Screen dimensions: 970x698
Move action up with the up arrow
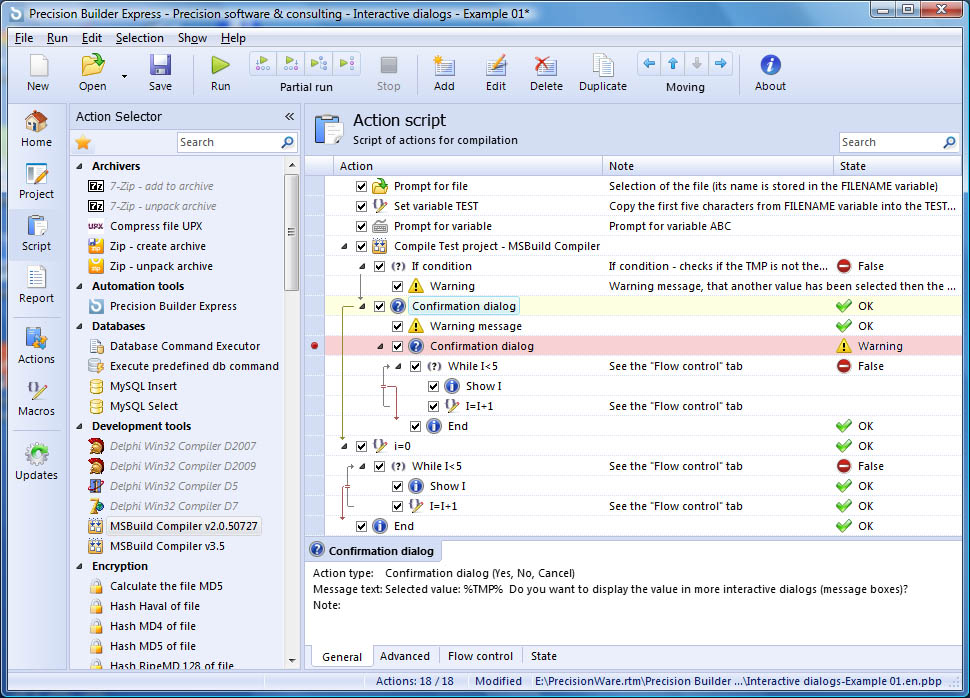point(673,63)
